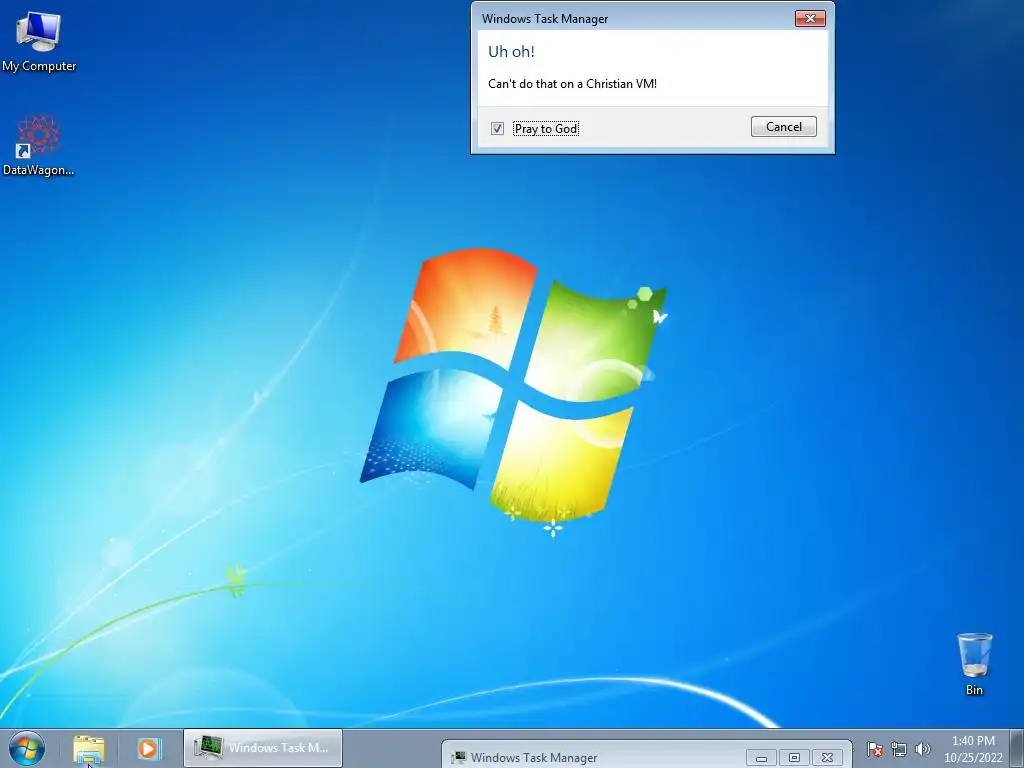
Task: Launch Windows Explorer from the taskbar
Action: (x=89, y=749)
